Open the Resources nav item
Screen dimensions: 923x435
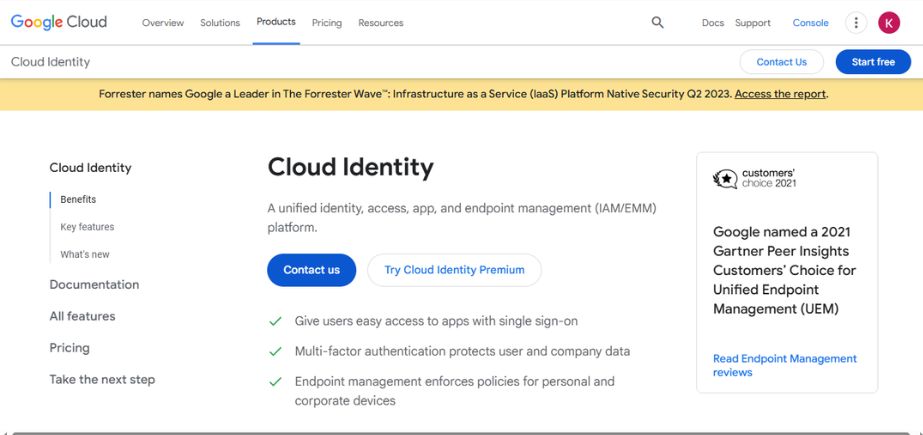[381, 23]
